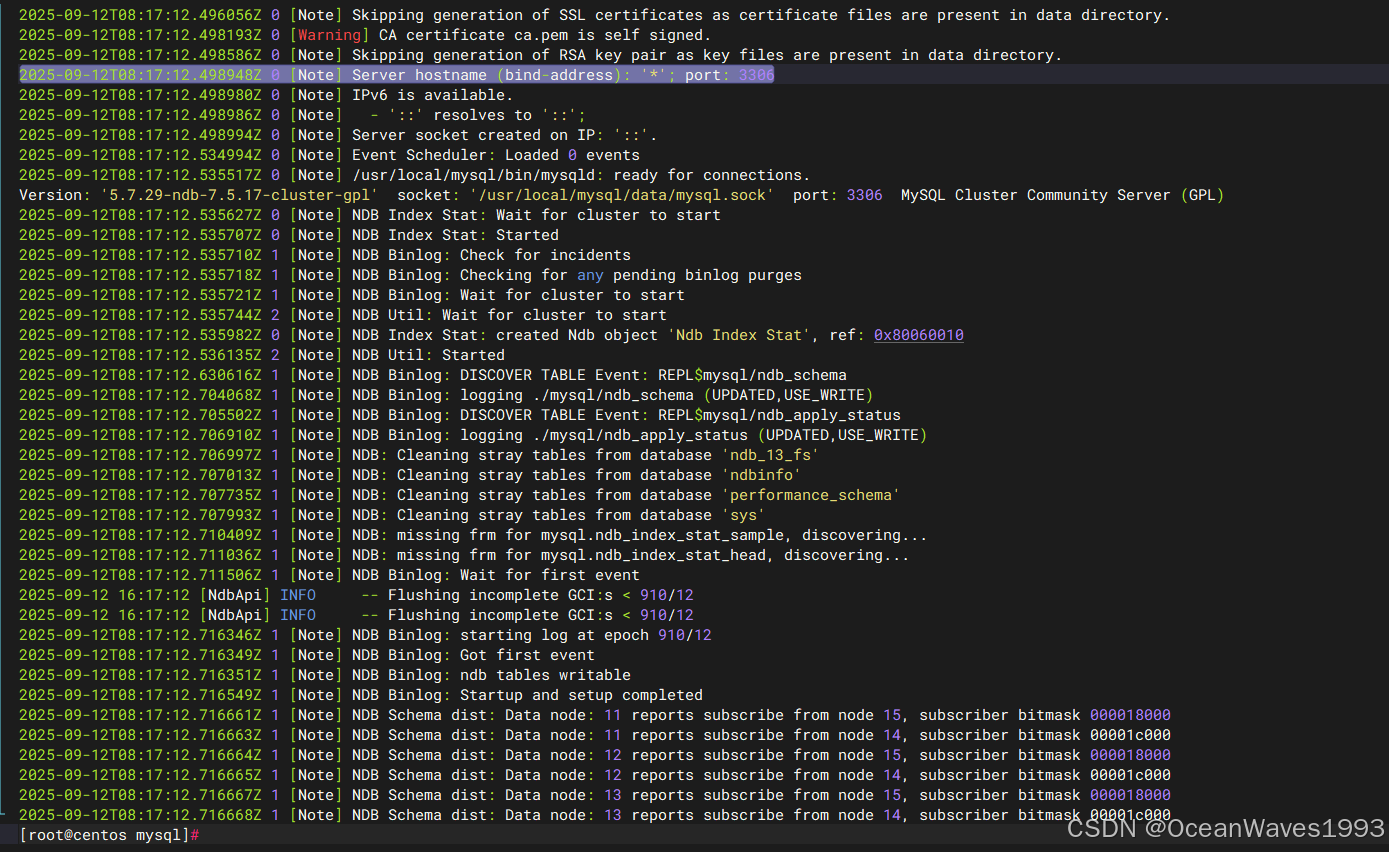This screenshot has width=1389, height=852.
Task: Click 'NDB Util: Wait for cluster to start'
Action: [509, 315]
